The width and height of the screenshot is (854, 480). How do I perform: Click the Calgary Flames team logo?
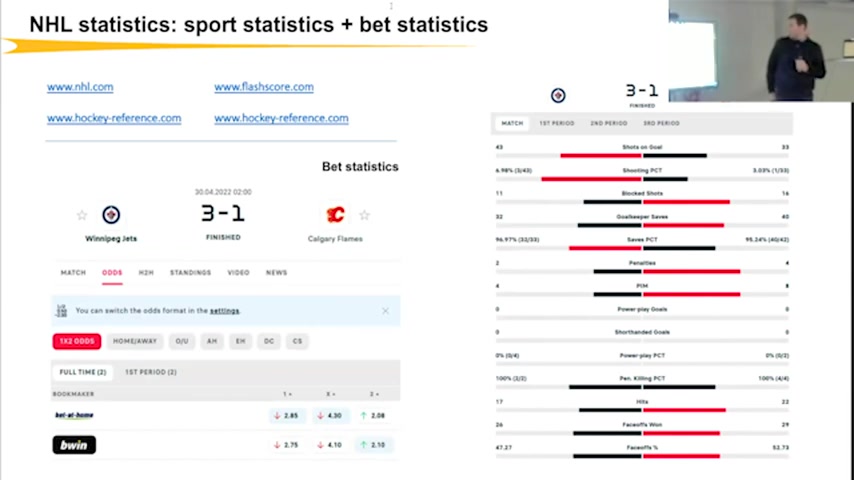pos(335,215)
